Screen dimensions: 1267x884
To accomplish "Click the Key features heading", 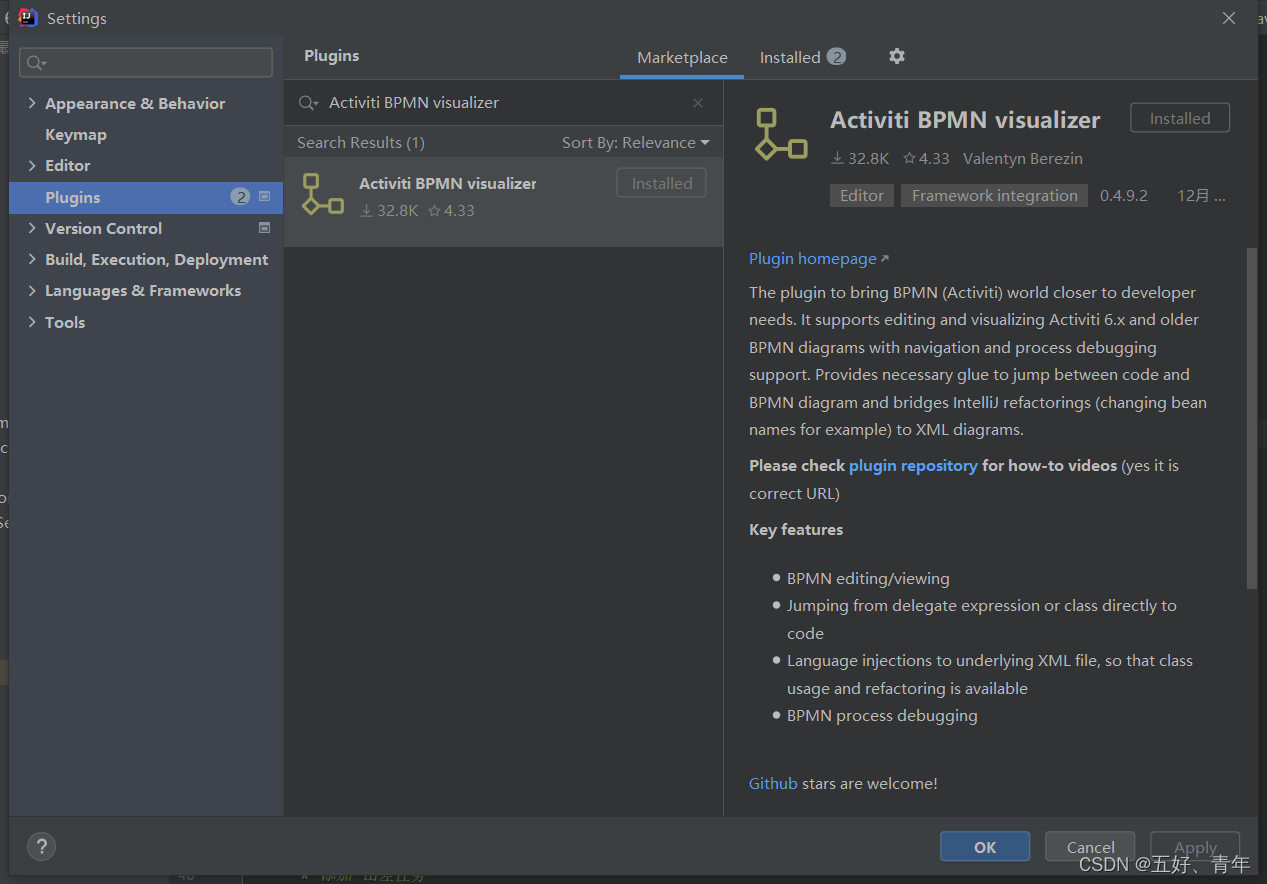I will click(x=796, y=530).
